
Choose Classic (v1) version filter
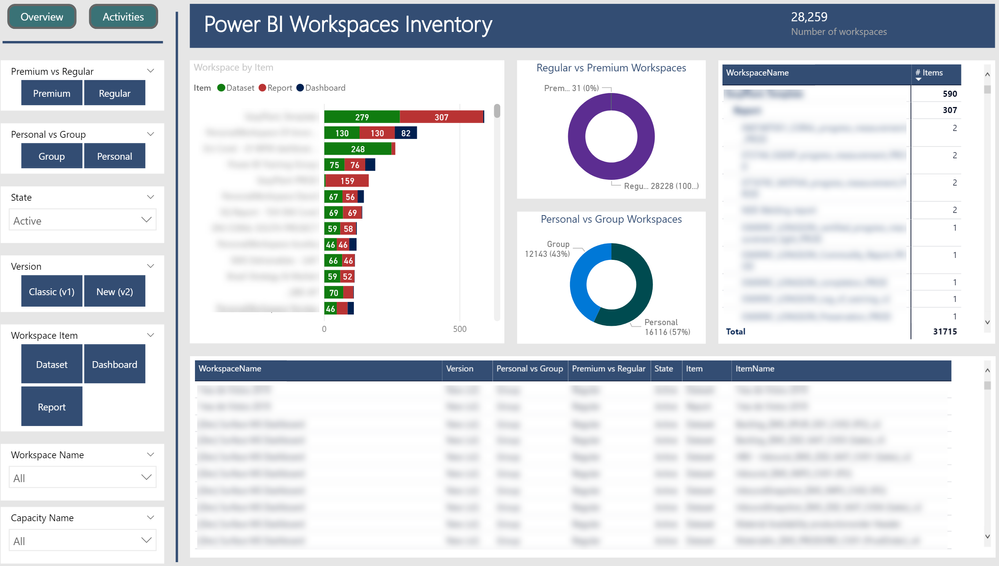click(x=52, y=291)
